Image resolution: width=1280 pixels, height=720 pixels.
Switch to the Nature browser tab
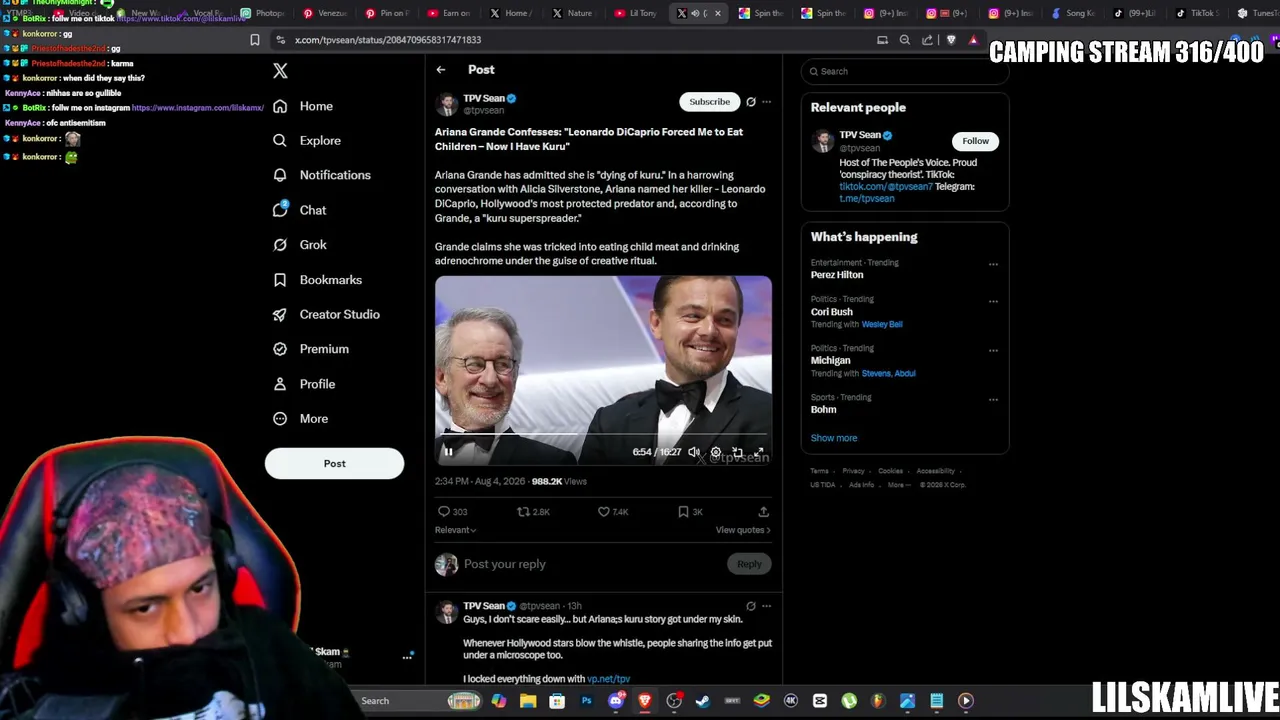pyautogui.click(x=572, y=13)
